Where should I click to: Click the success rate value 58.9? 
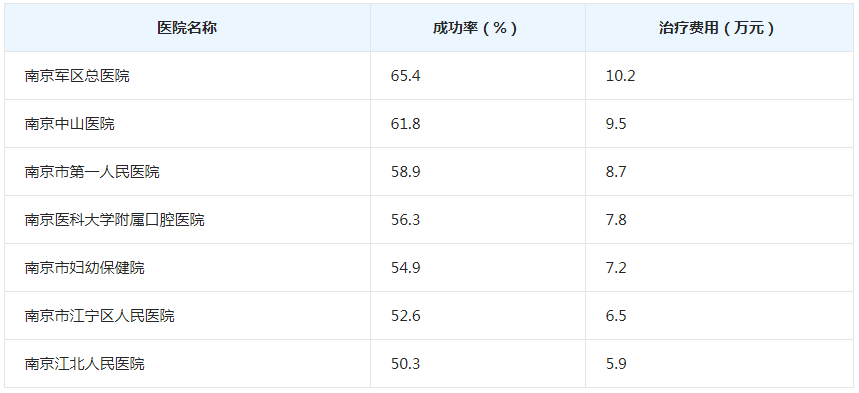click(405, 172)
